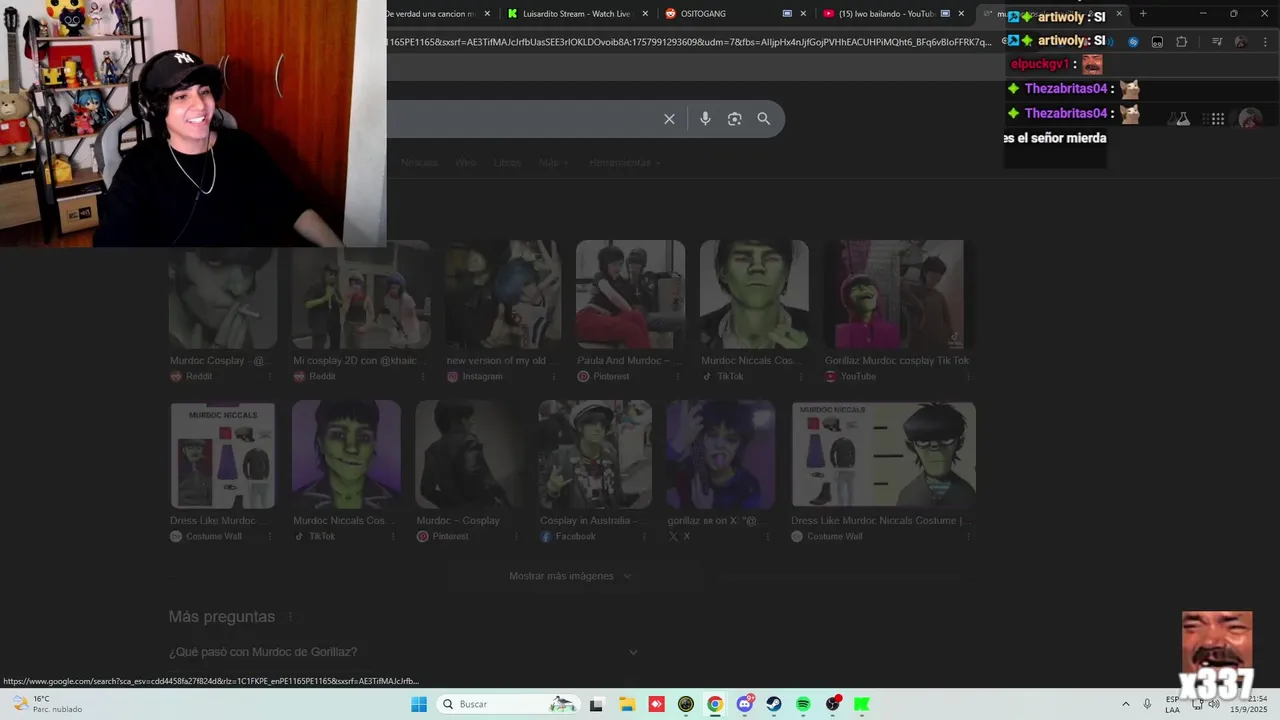Clear the Google search box text

(669, 119)
